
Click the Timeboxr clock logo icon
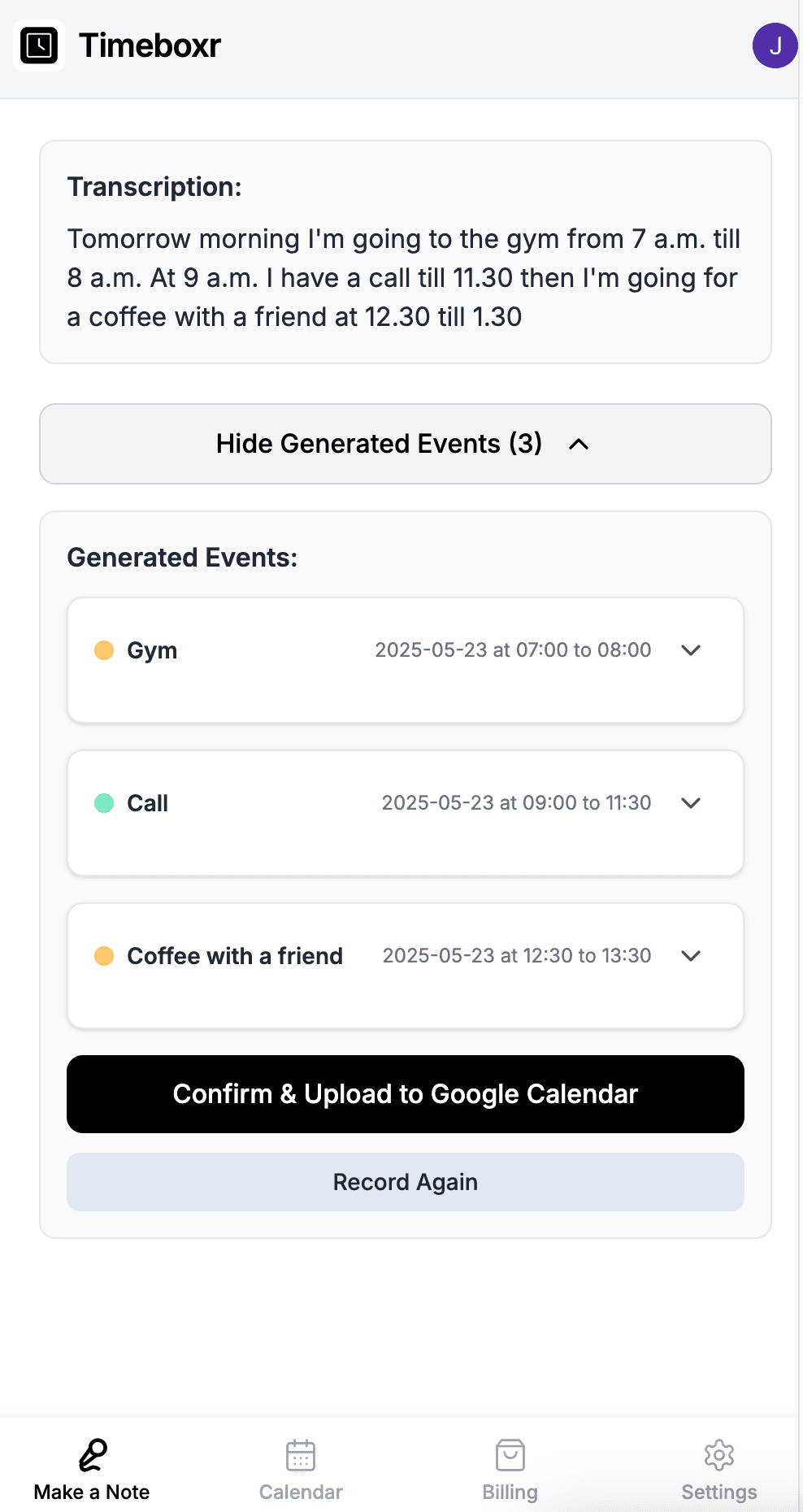click(x=39, y=46)
